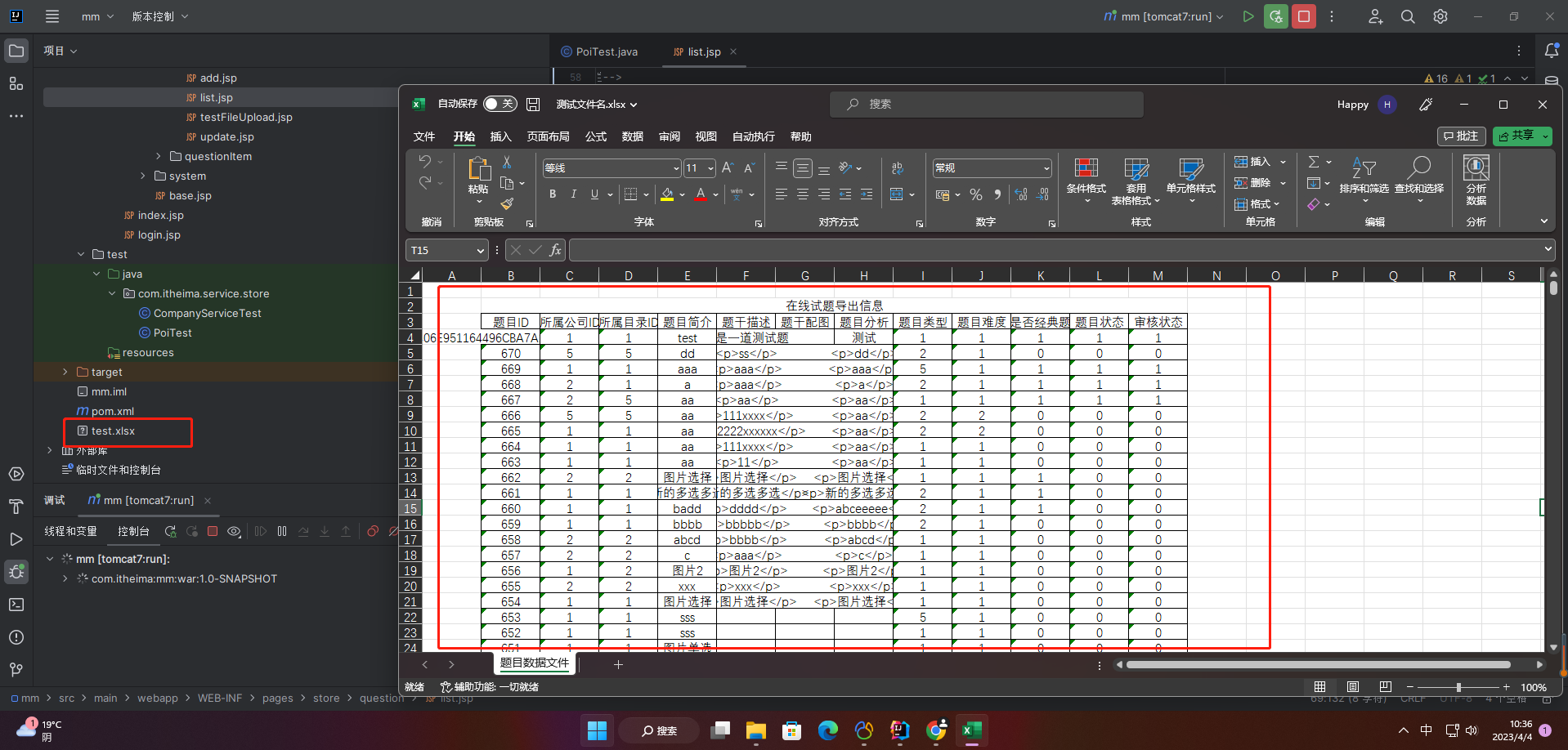
Task: Click the Save icon in Excel title bar
Action: (533, 104)
